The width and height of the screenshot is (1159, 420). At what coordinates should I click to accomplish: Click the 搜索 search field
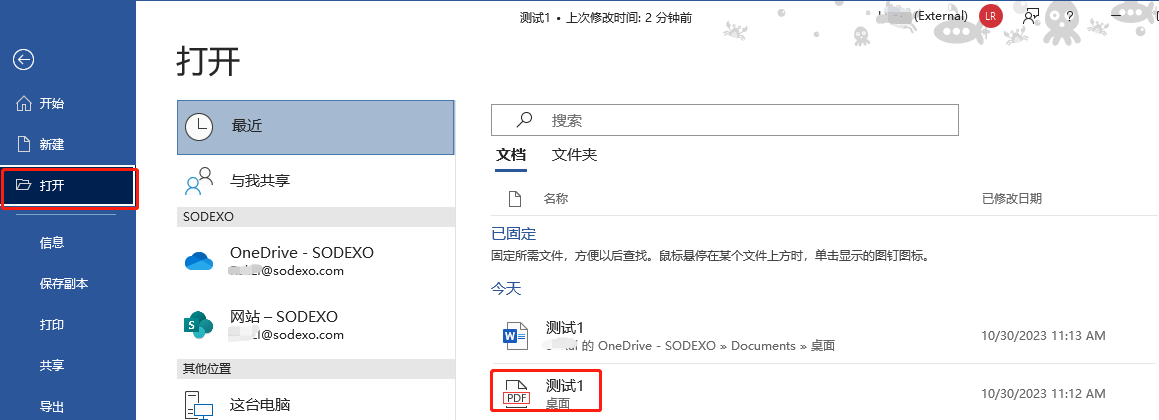coord(725,120)
